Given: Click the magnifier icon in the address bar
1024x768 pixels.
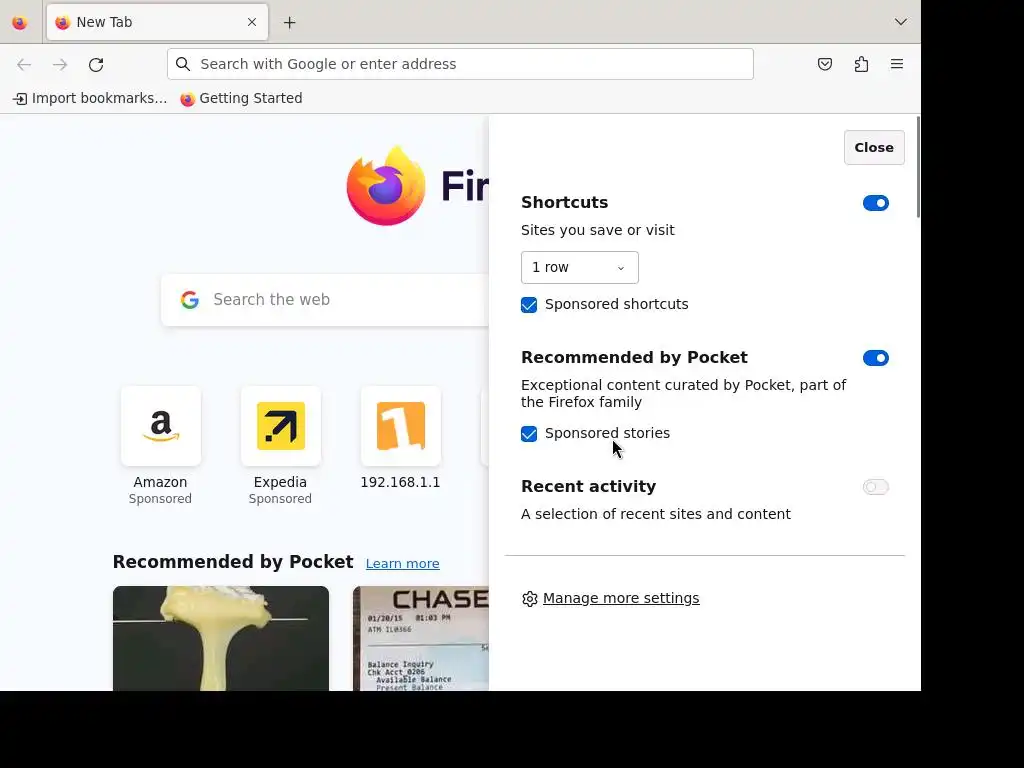Looking at the screenshot, I should (184, 64).
